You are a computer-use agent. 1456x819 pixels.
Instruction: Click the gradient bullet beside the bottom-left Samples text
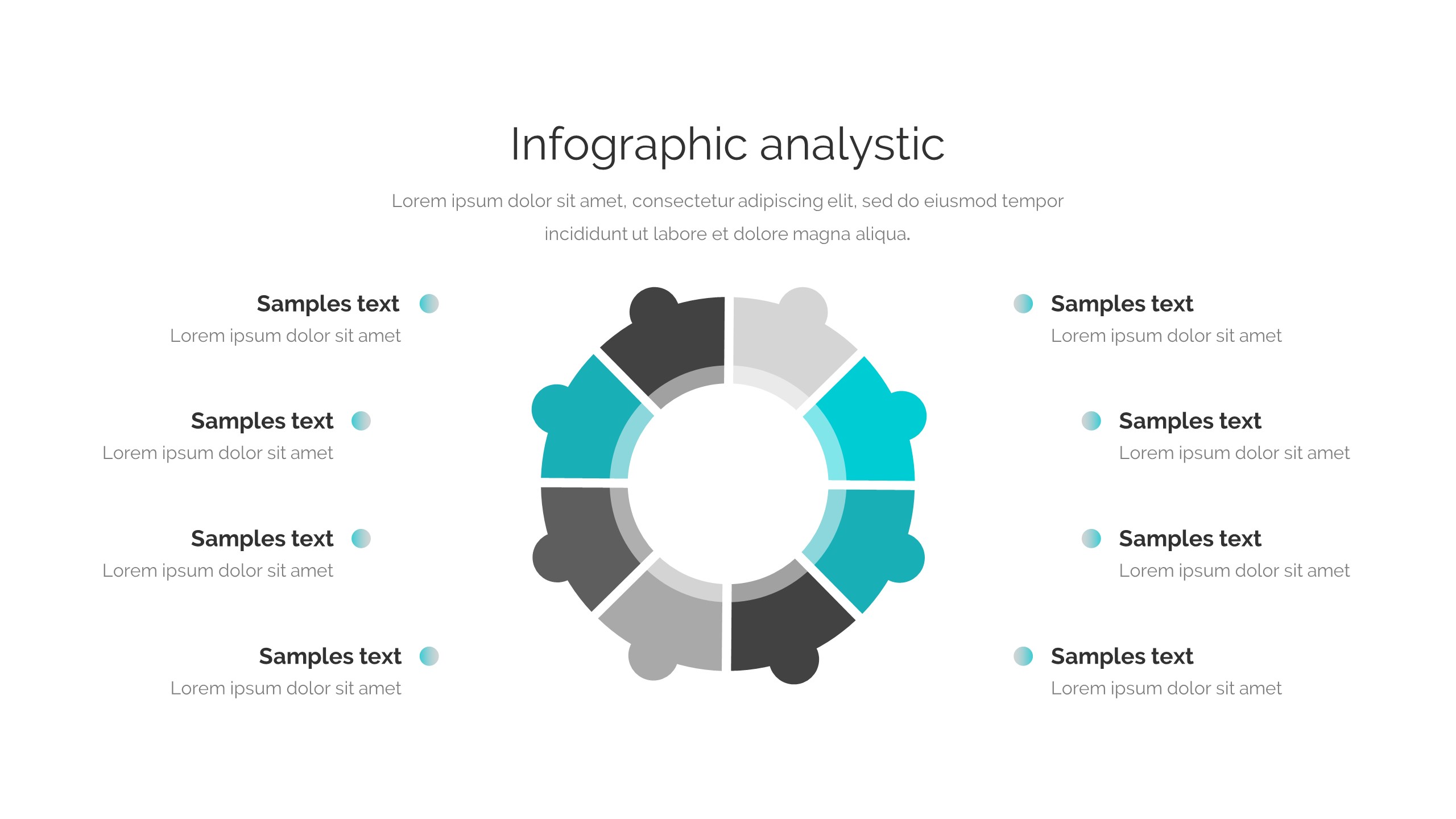pos(429,656)
